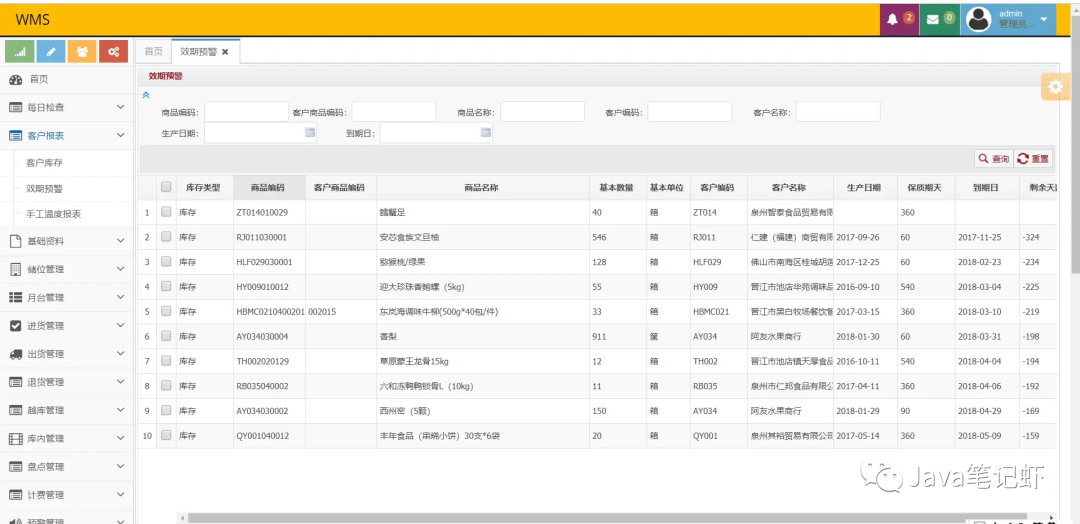Click the 基础资料 file icon

click(x=15, y=241)
